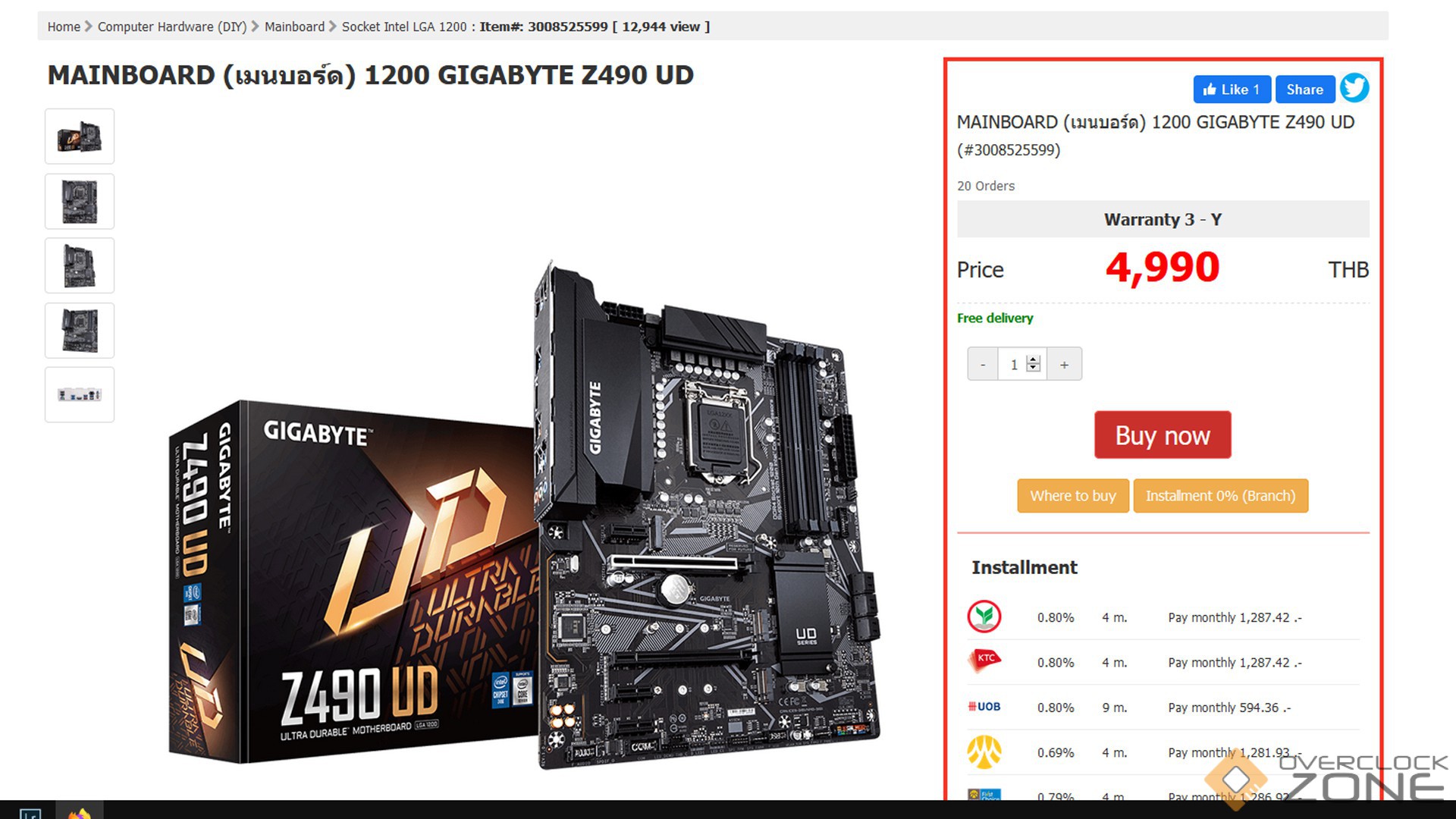Screen dimensions: 1456x819
Task: Open the Home breadcrumb link
Action: click(64, 27)
